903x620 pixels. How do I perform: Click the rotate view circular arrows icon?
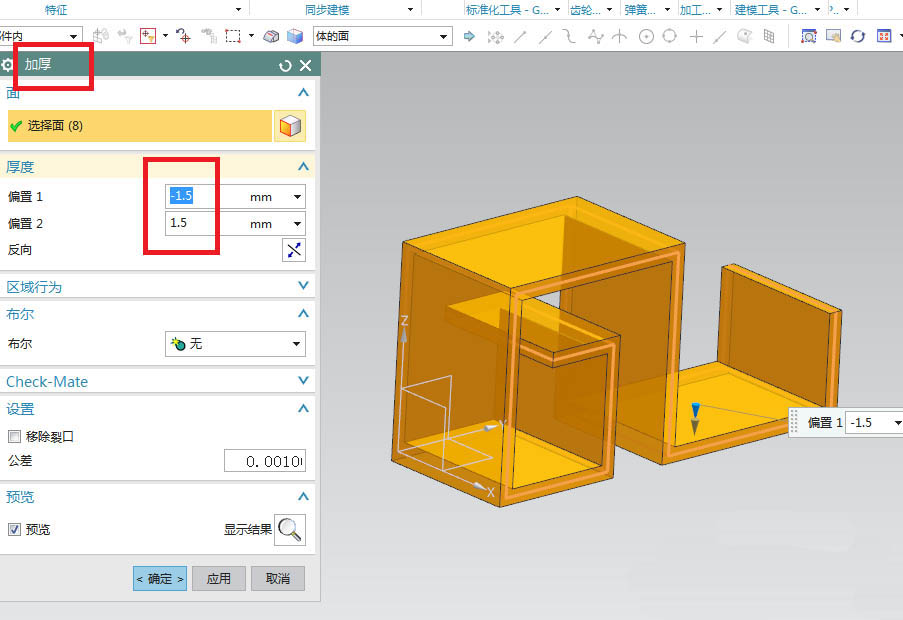[x=858, y=36]
